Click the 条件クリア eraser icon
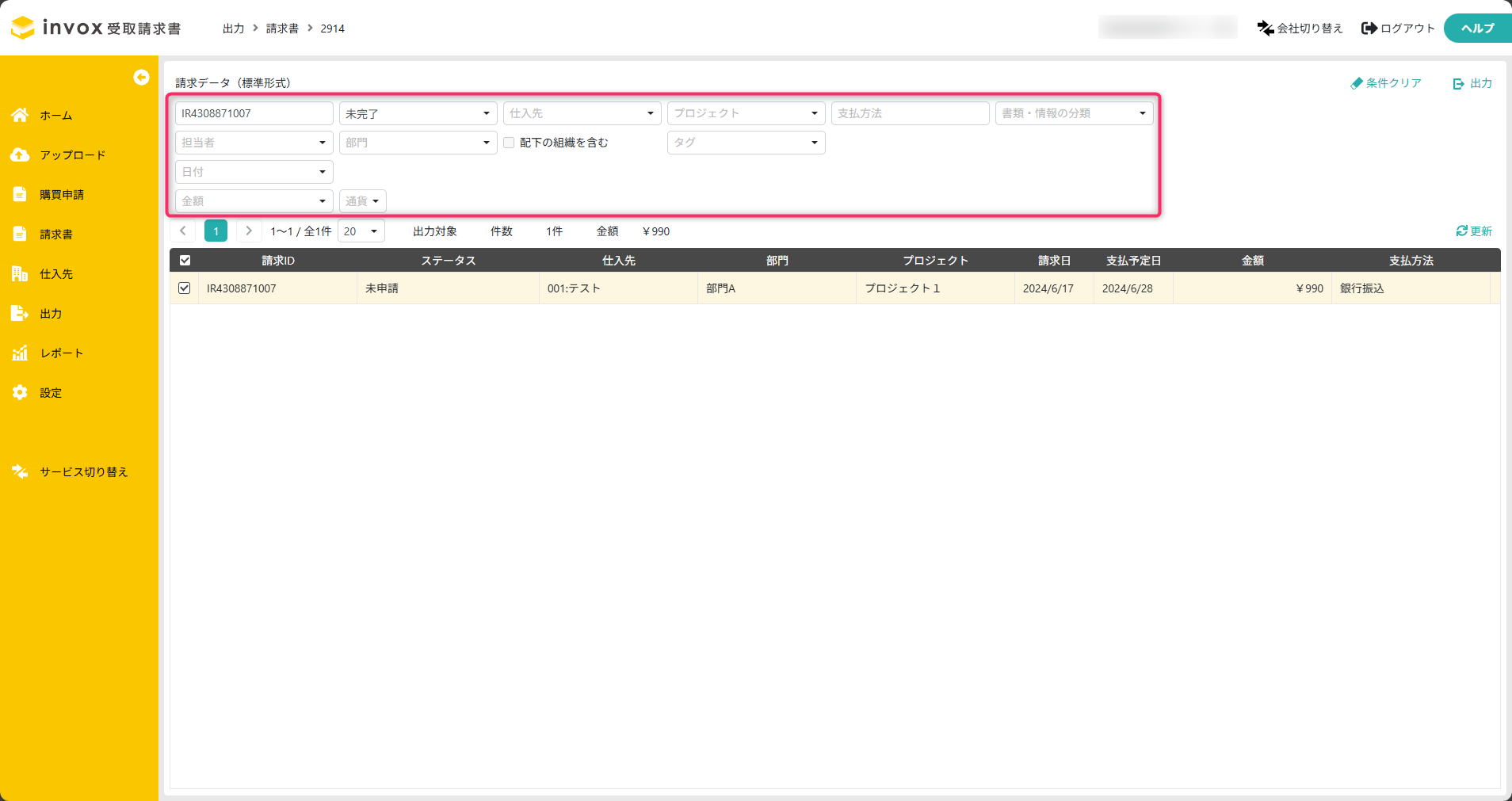Screen dimensions: 1512x801 tap(1357, 83)
